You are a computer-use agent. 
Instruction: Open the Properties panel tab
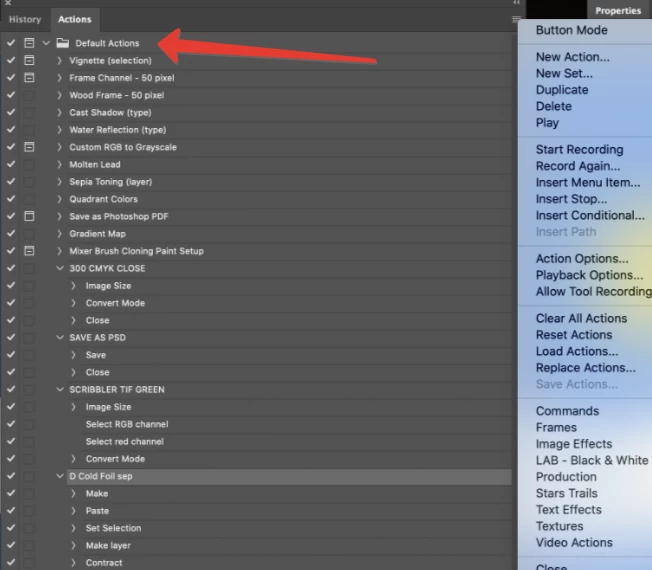(x=618, y=10)
